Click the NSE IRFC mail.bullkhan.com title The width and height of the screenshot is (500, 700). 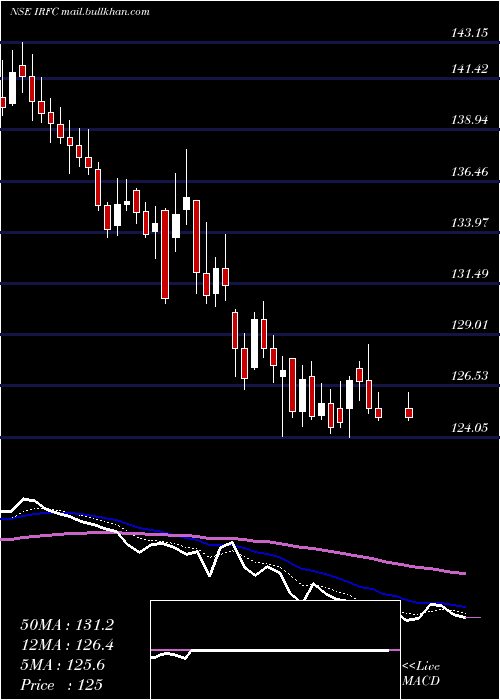click(79, 12)
